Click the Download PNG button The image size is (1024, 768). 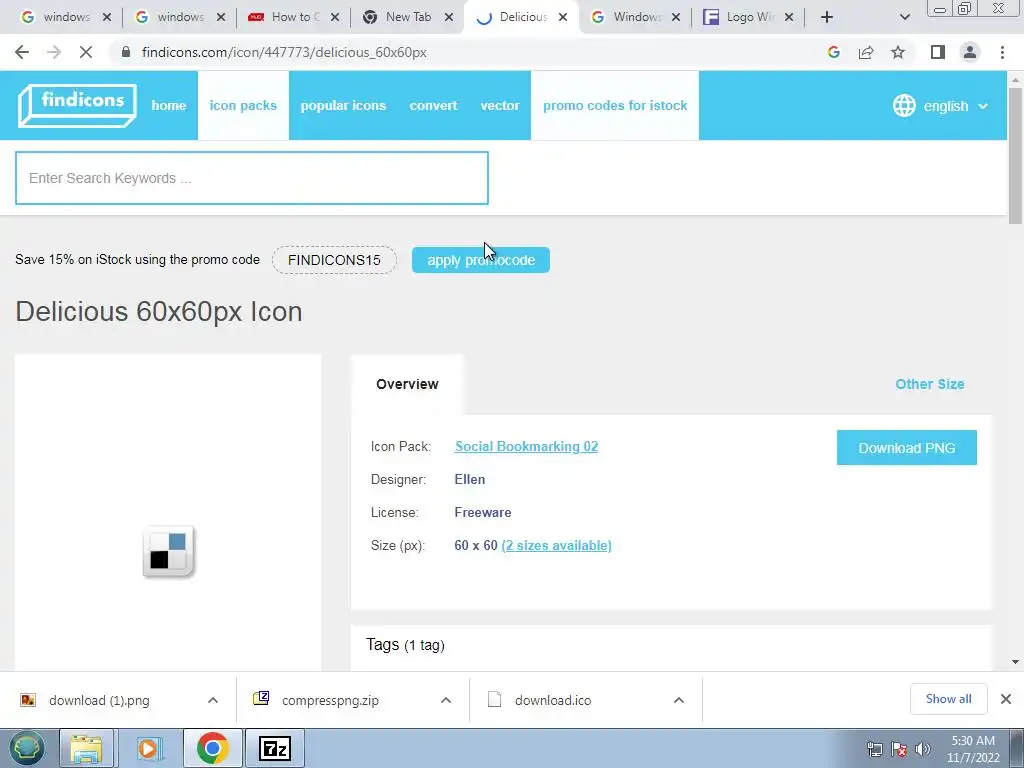tap(906, 447)
